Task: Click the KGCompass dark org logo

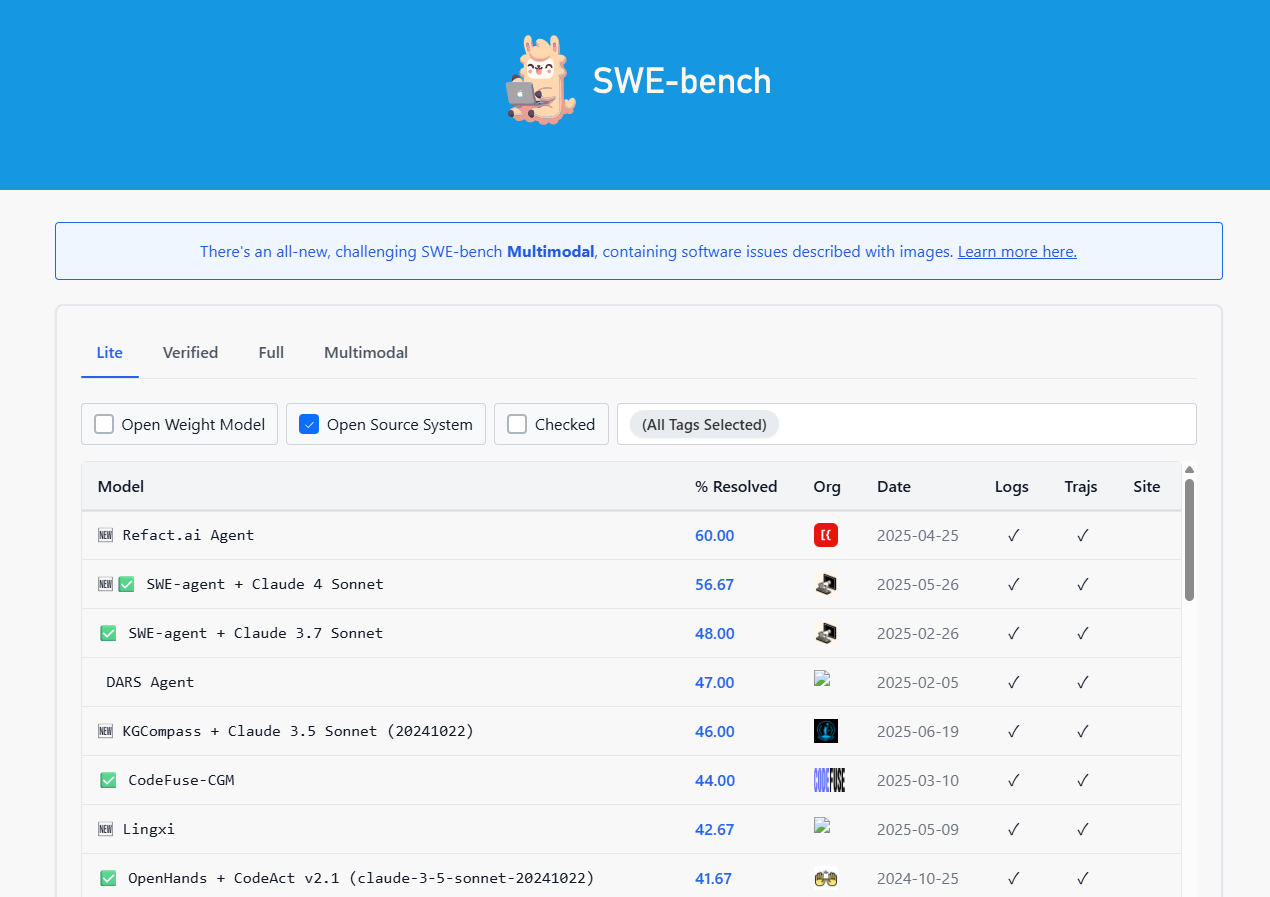Action: pos(826,731)
